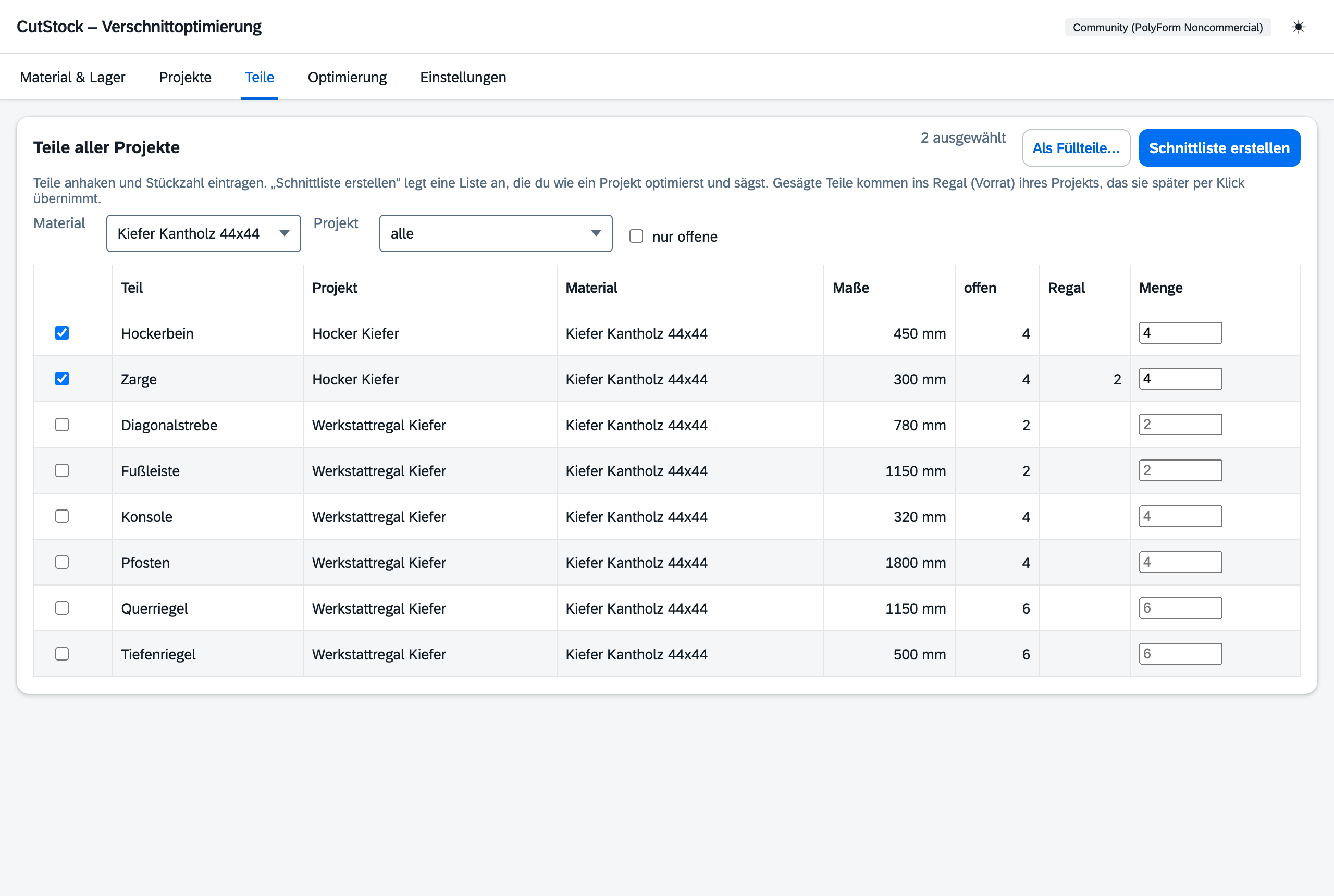Click the 'Als Füllteile...' button

[x=1076, y=148]
